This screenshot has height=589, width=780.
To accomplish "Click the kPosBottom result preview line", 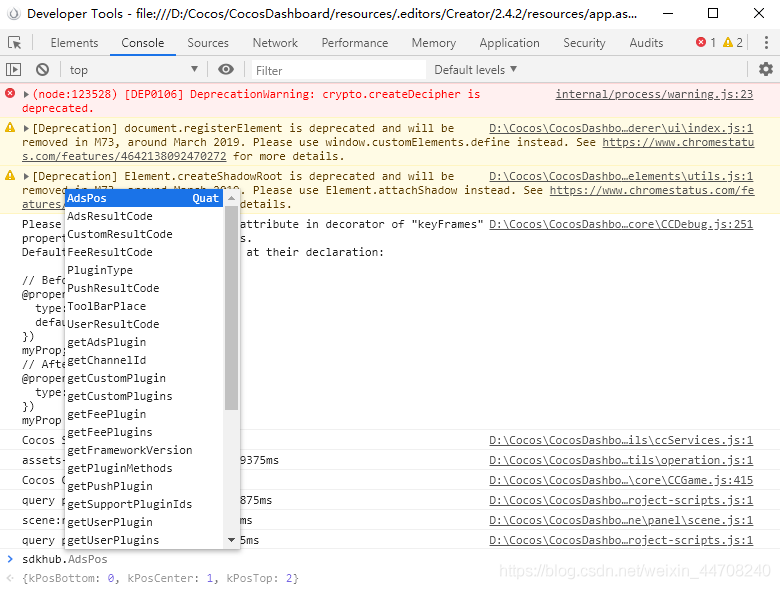I will pyautogui.click(x=160, y=578).
